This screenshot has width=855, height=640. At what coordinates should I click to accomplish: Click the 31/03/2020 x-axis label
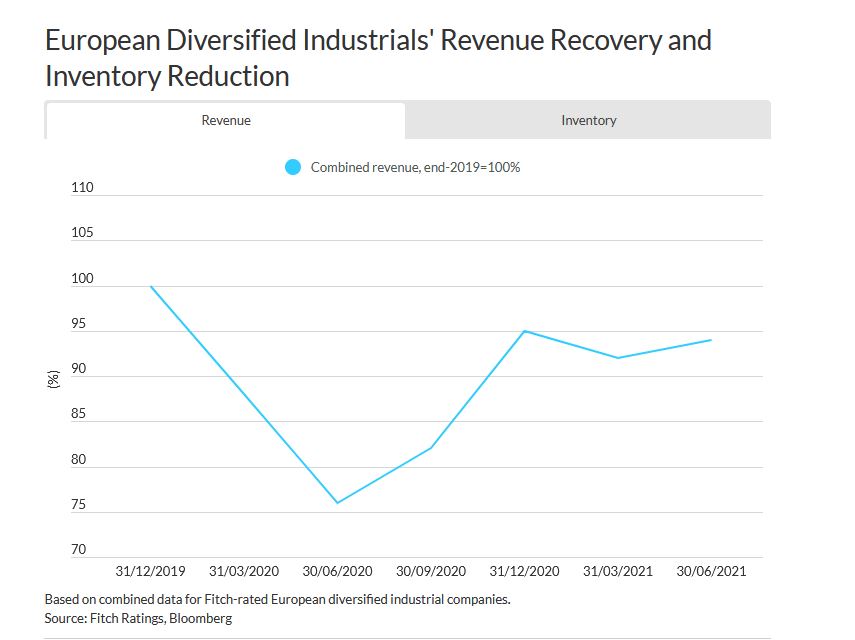243,571
